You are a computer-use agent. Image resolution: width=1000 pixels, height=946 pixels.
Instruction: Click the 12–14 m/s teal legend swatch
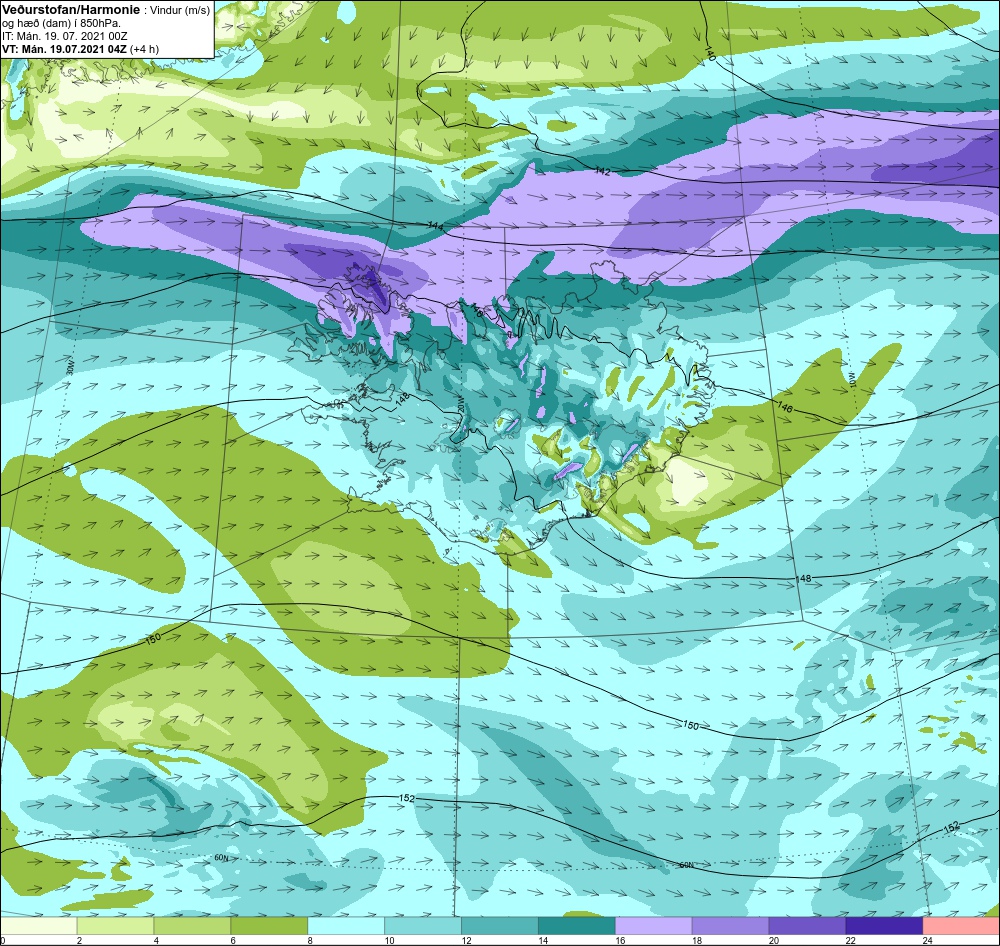pos(500,926)
